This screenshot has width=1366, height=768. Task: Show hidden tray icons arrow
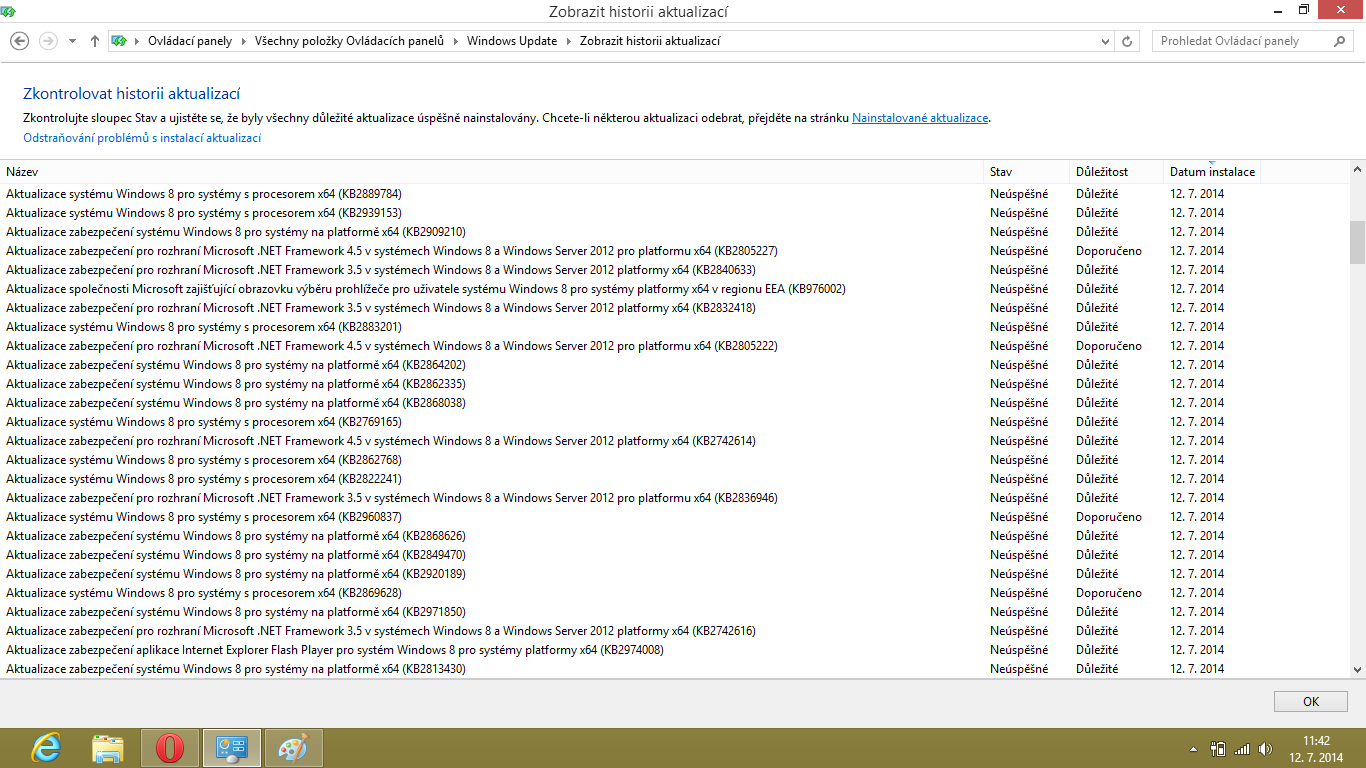tap(1193, 748)
